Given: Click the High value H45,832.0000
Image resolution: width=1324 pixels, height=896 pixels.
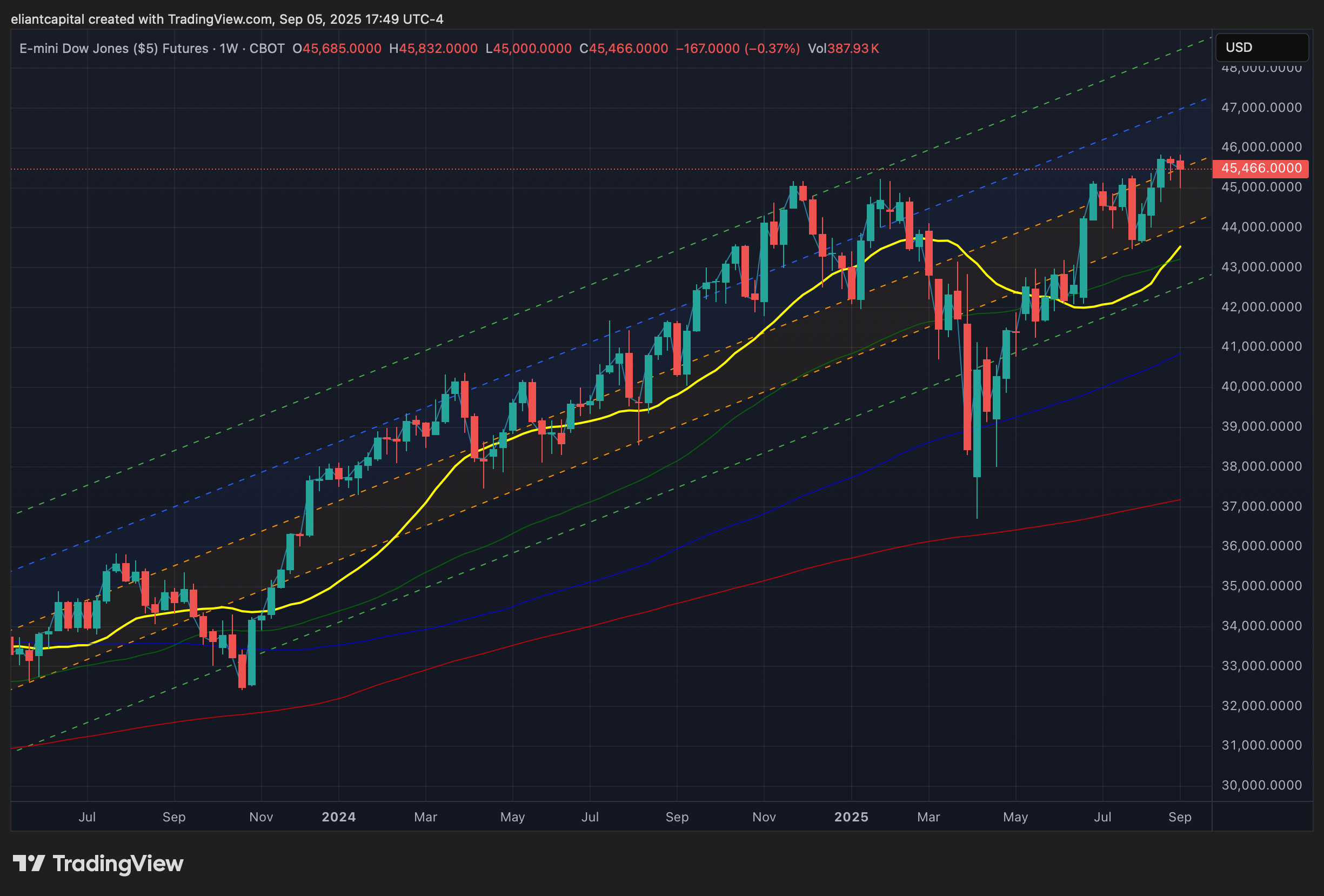Looking at the screenshot, I should tap(433, 49).
